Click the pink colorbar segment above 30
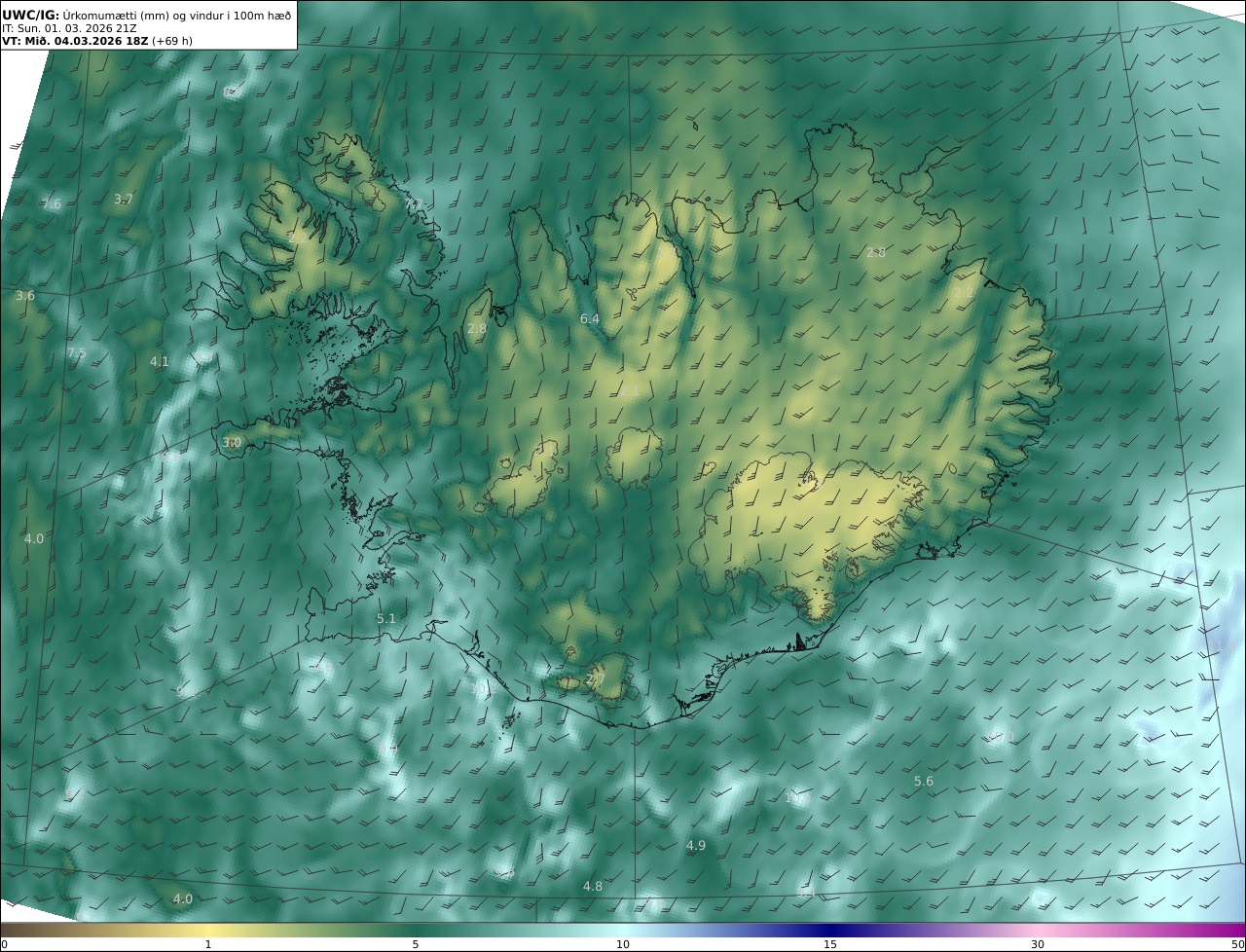 [x=1038, y=930]
